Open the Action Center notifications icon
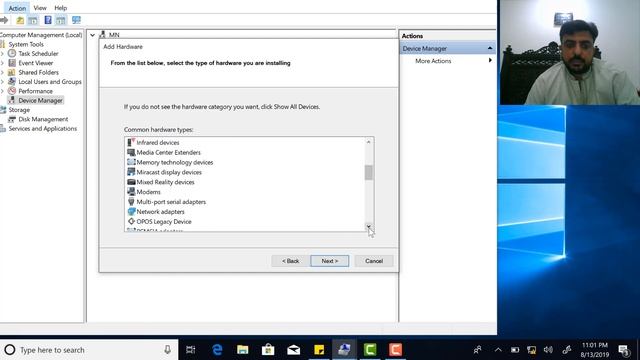The image size is (640, 360). (623, 350)
